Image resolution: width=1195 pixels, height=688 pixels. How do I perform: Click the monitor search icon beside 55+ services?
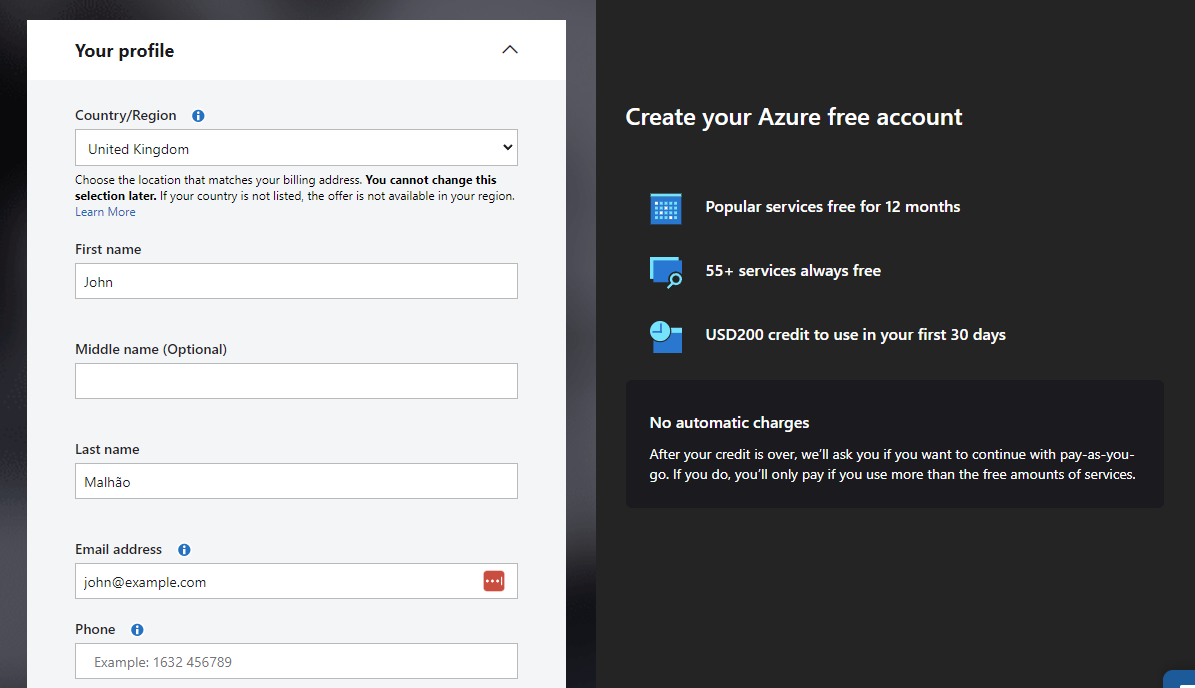(666, 272)
